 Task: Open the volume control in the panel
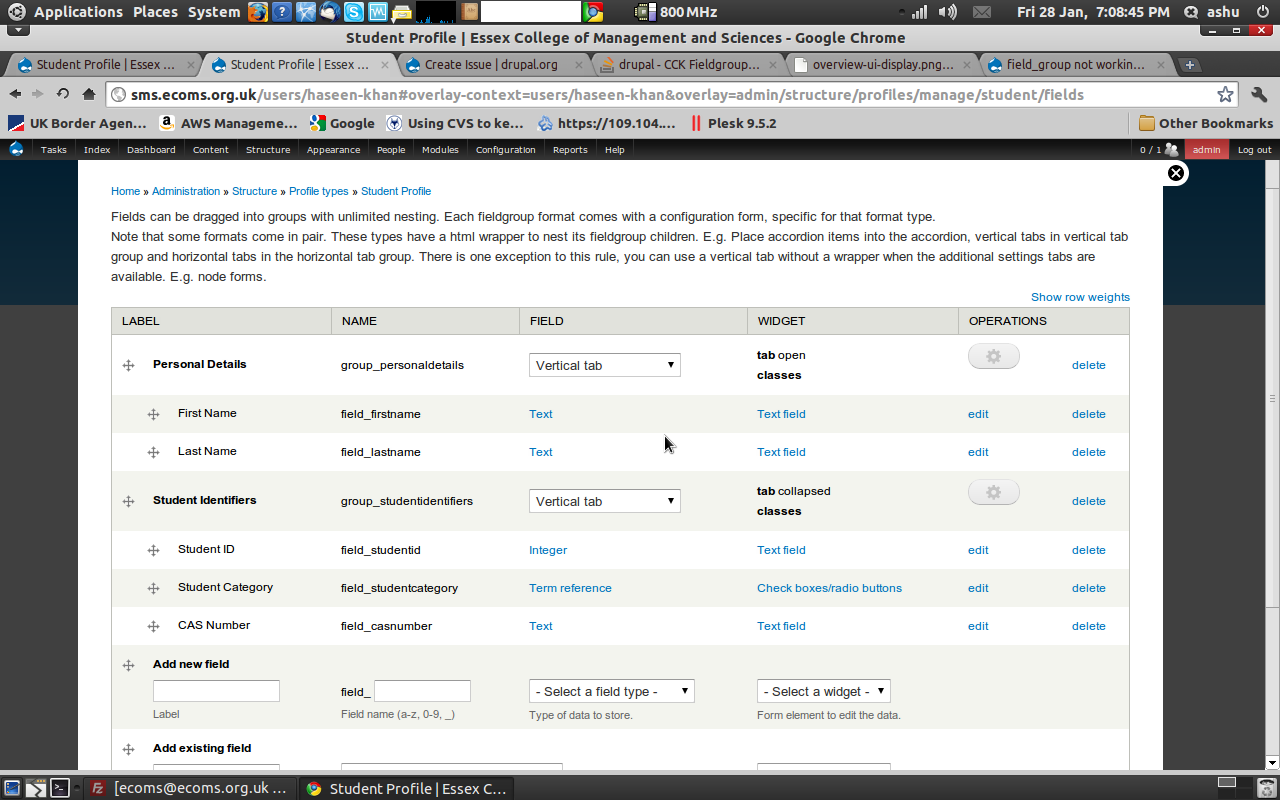946,12
